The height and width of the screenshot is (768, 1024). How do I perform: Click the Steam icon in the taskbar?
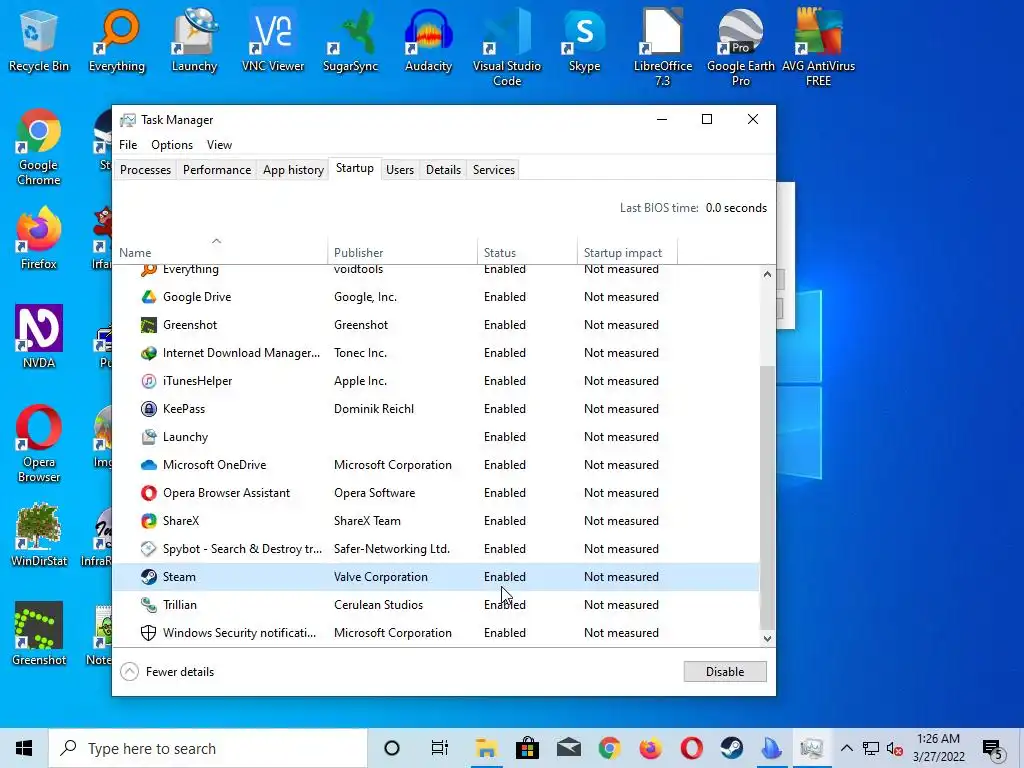(x=732, y=748)
